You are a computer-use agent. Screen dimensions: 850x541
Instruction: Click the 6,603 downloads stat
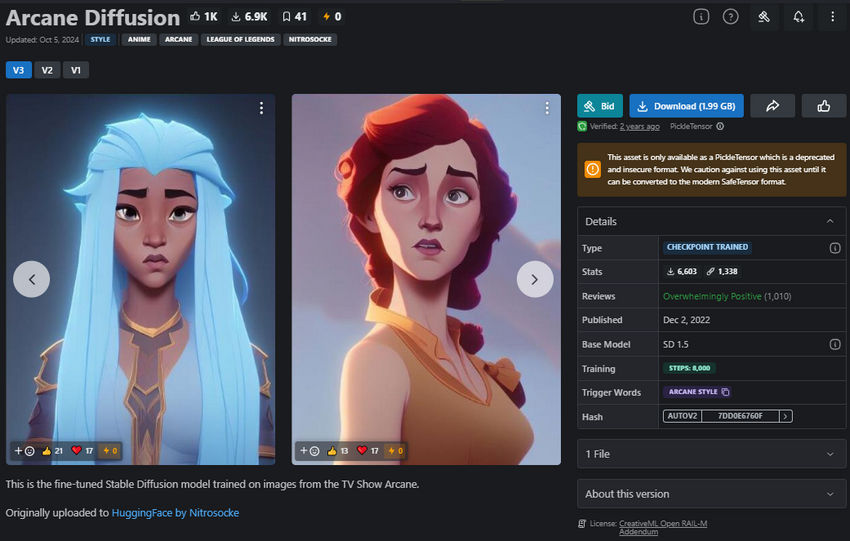[681, 272]
